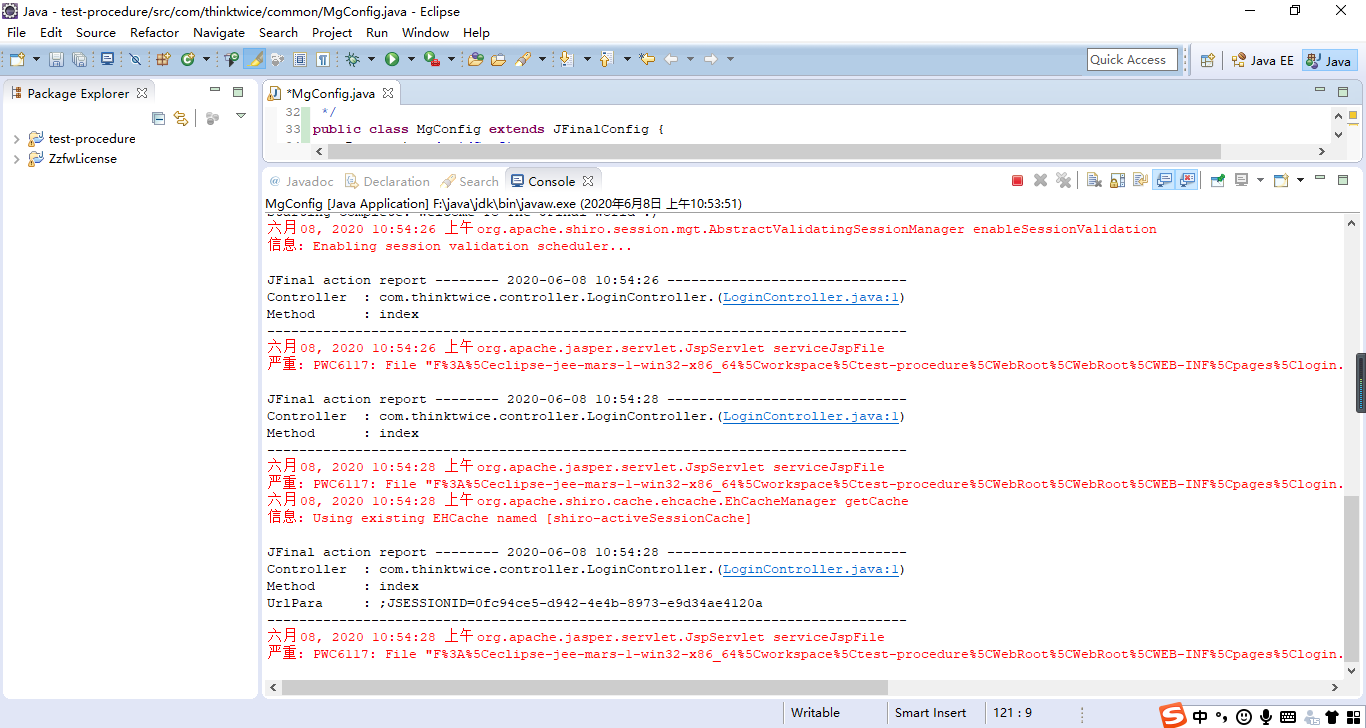Click the Sogou soft keyboard icon
Image resolution: width=1366 pixels, height=728 pixels.
(x=1288, y=716)
